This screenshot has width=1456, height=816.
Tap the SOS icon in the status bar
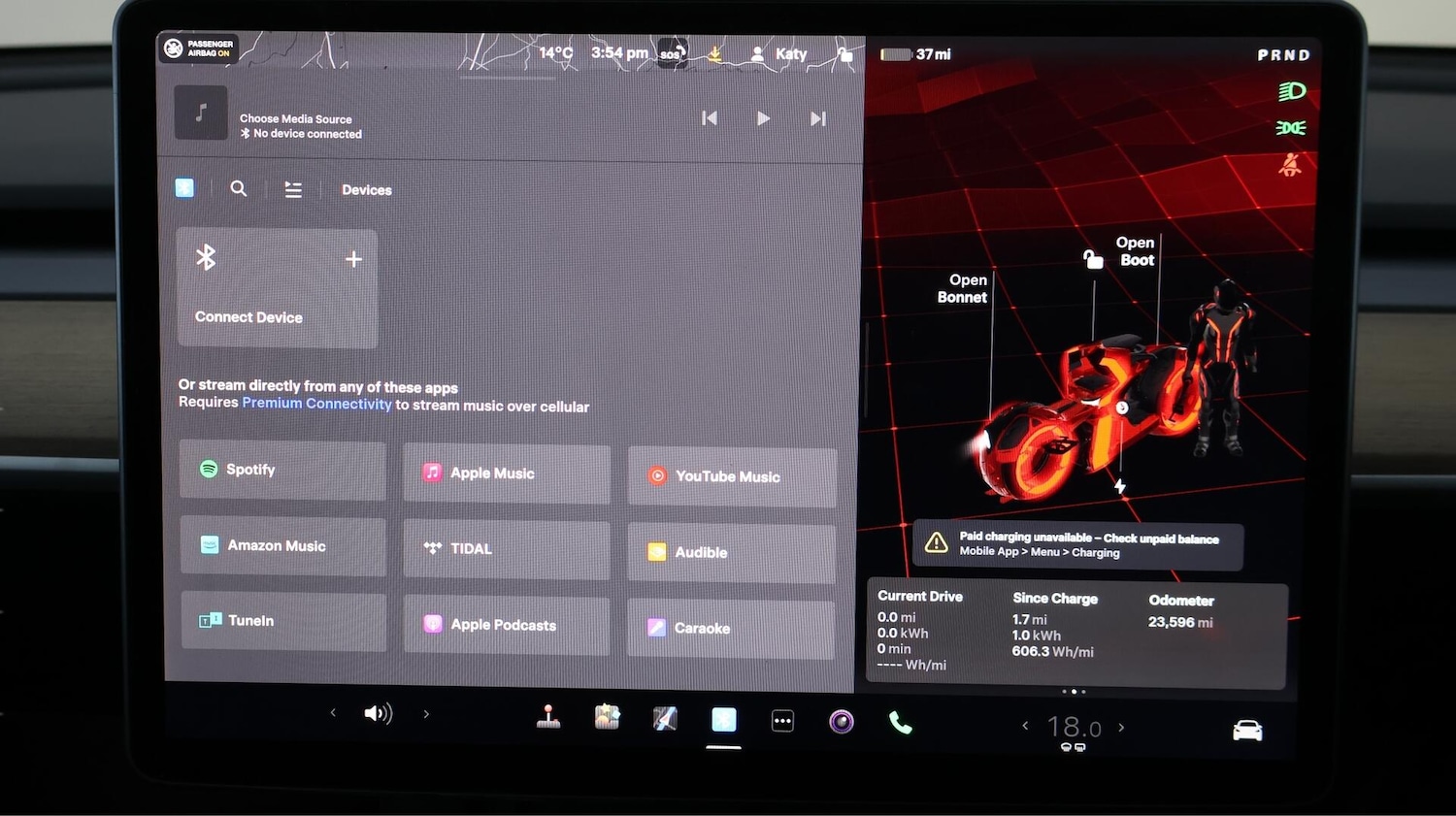[x=671, y=53]
